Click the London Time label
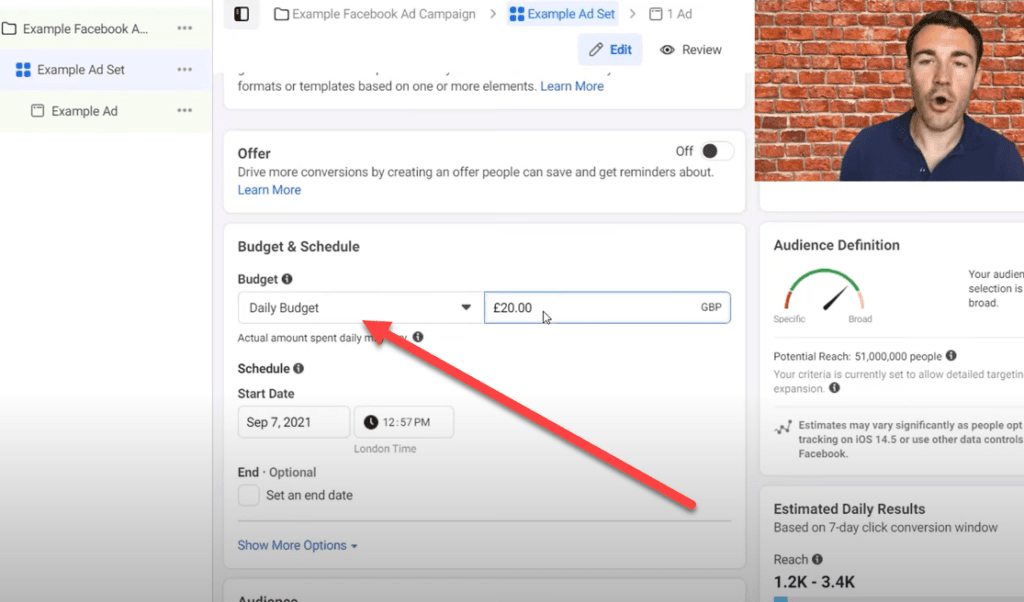This screenshot has width=1024, height=602. click(x=385, y=449)
